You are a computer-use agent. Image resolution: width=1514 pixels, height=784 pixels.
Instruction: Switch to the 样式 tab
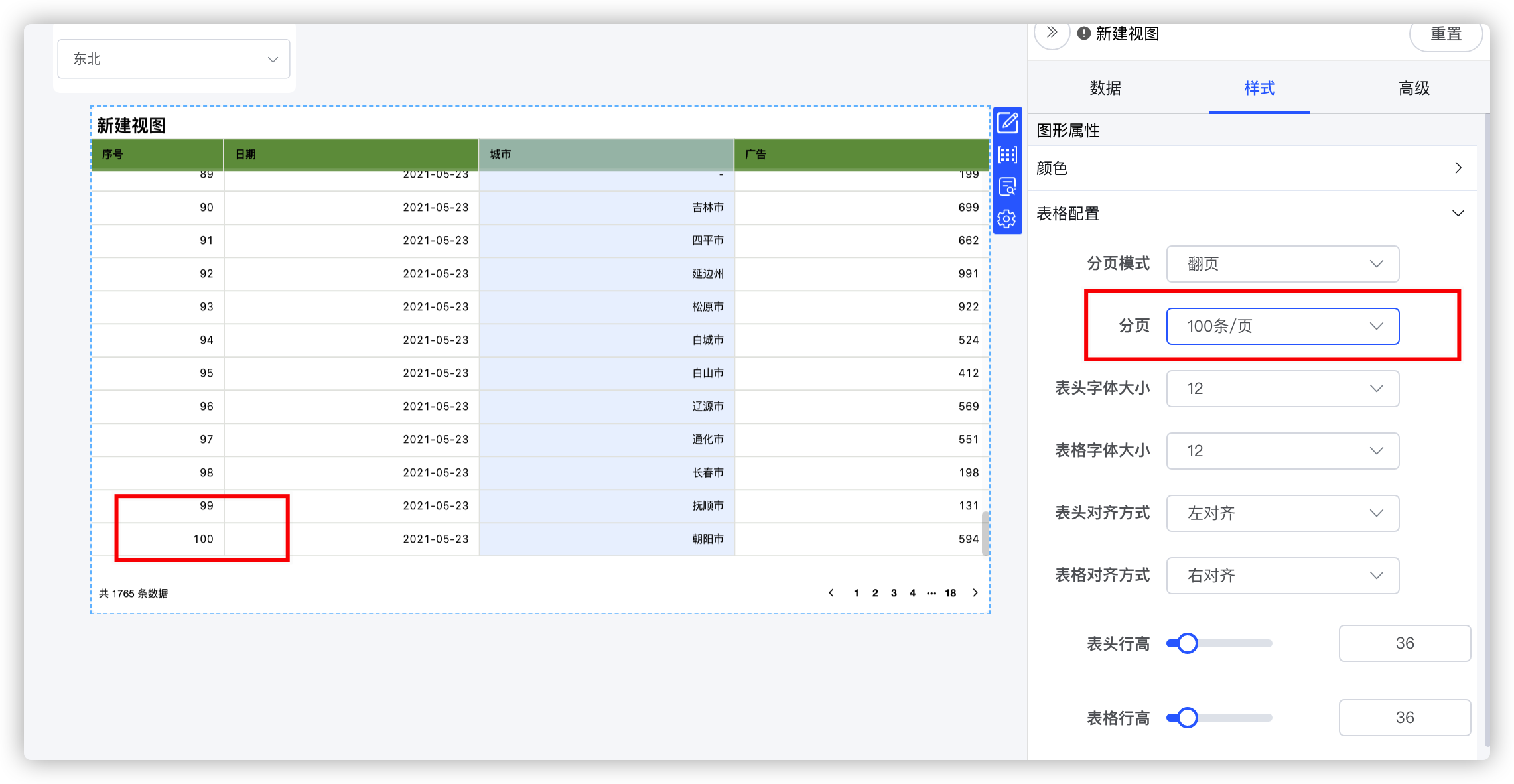tap(1259, 88)
